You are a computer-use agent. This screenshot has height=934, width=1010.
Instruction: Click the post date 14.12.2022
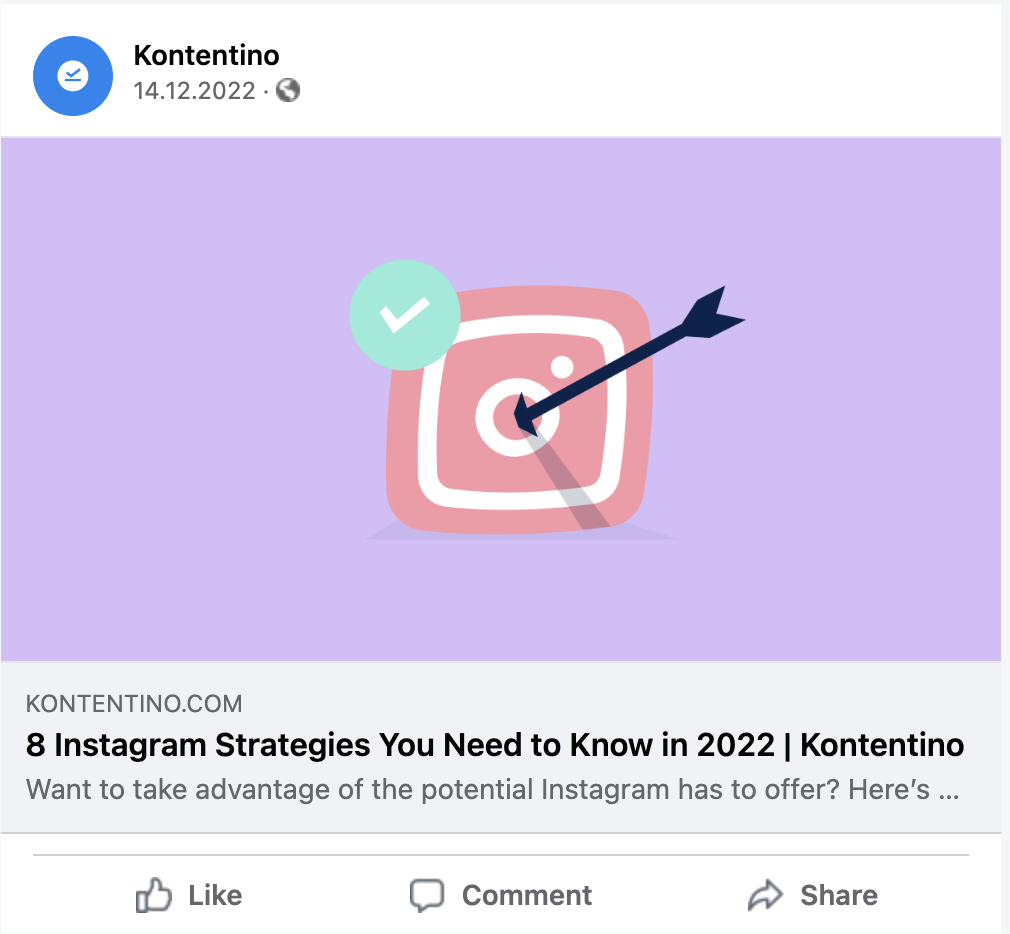point(195,91)
